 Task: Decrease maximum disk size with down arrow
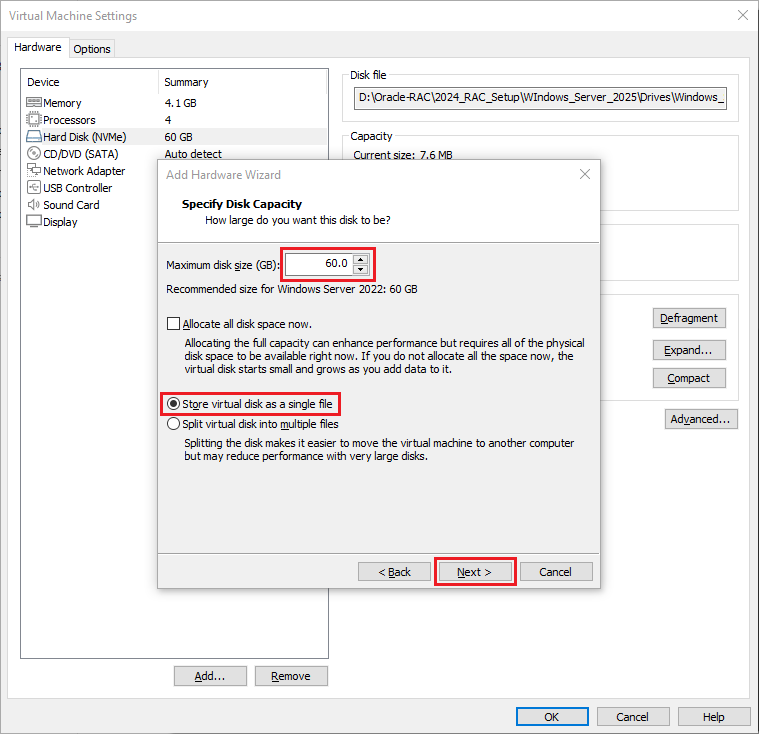pos(361,269)
